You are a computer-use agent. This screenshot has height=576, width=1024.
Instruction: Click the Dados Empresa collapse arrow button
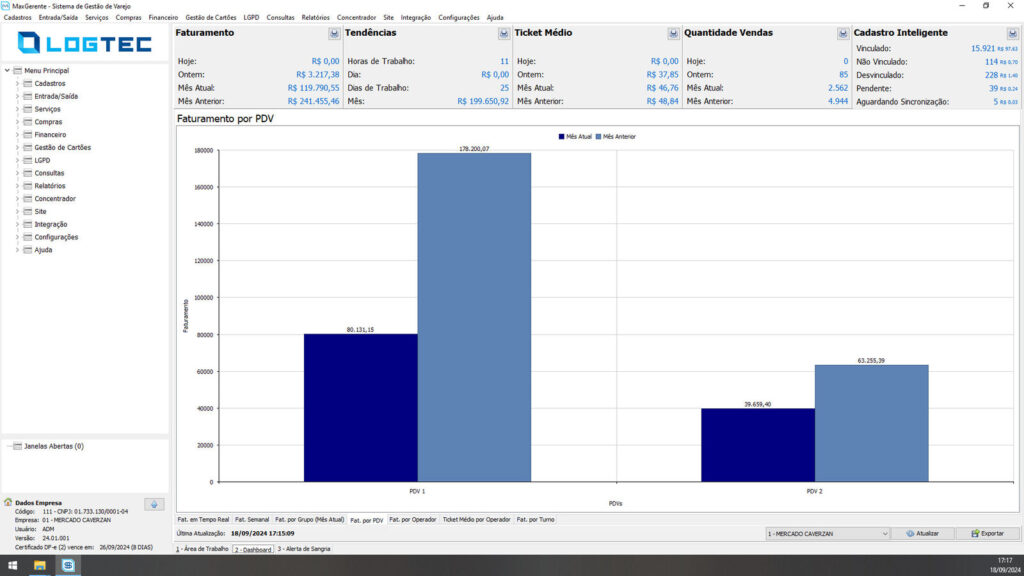pos(154,504)
